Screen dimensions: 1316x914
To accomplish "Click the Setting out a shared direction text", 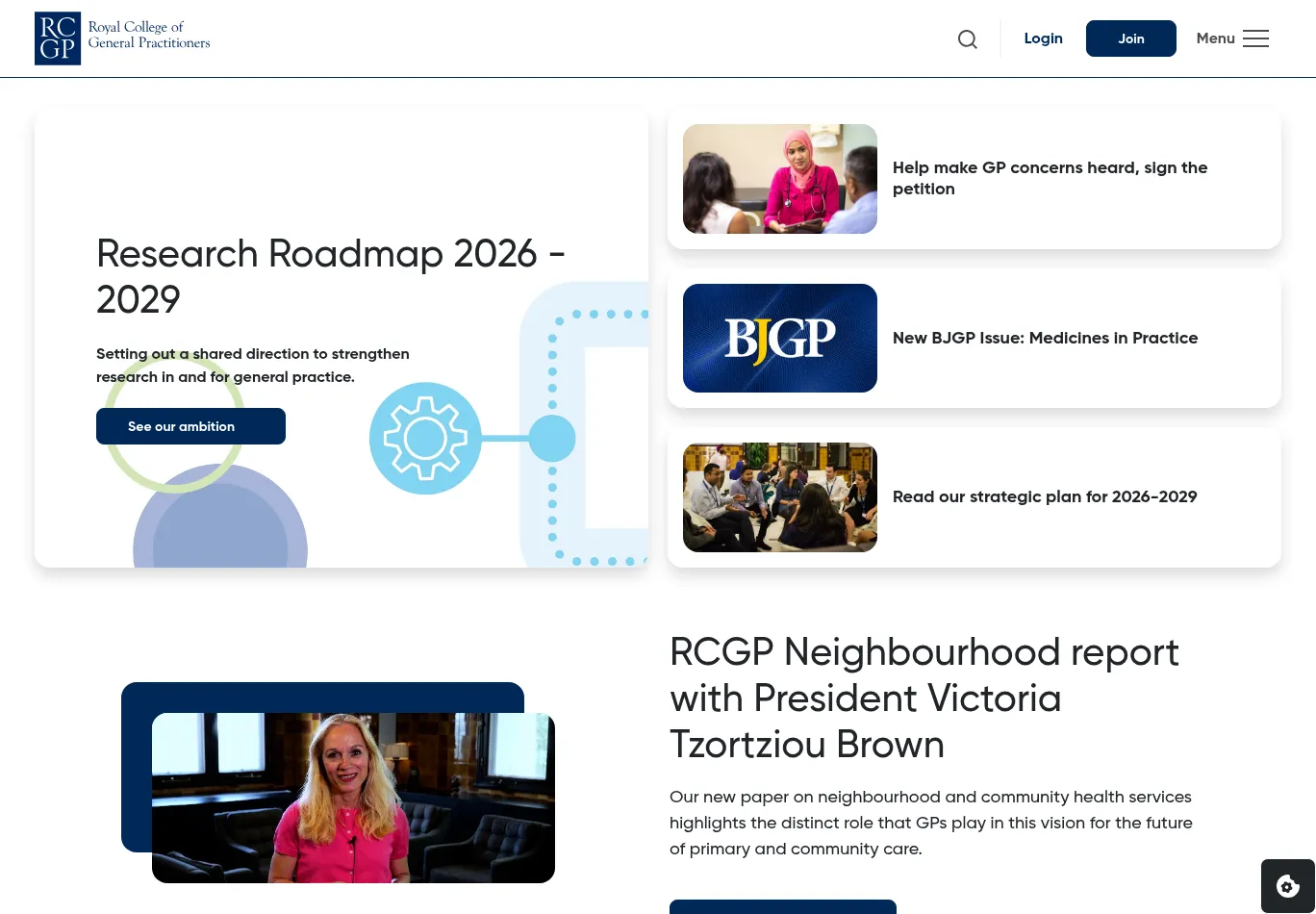I will click(x=253, y=366).
